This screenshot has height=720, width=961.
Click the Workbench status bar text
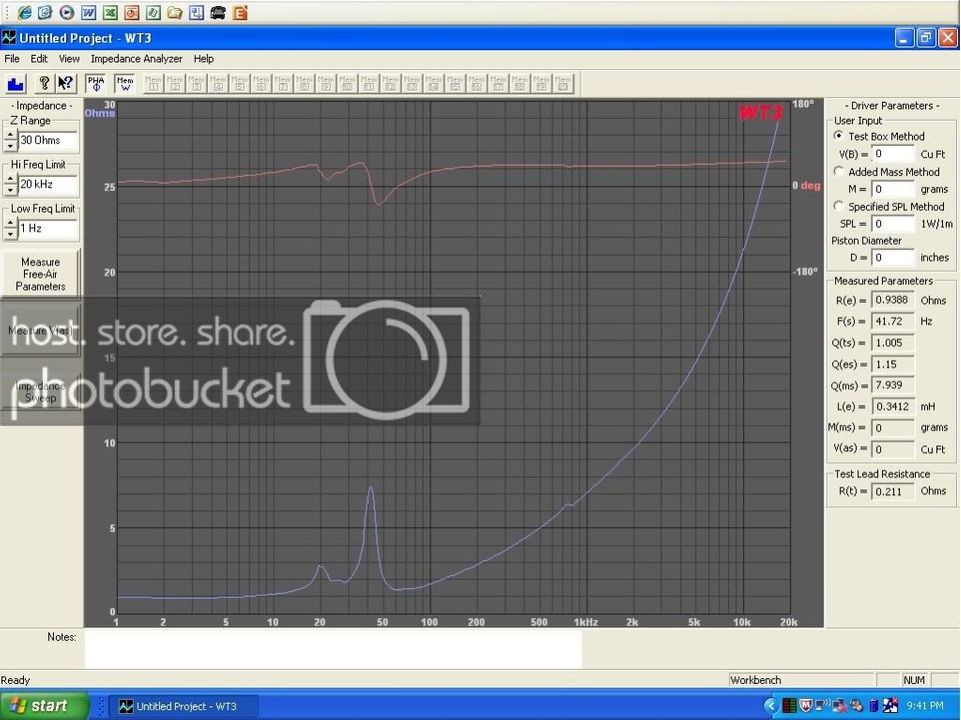[x=755, y=680]
